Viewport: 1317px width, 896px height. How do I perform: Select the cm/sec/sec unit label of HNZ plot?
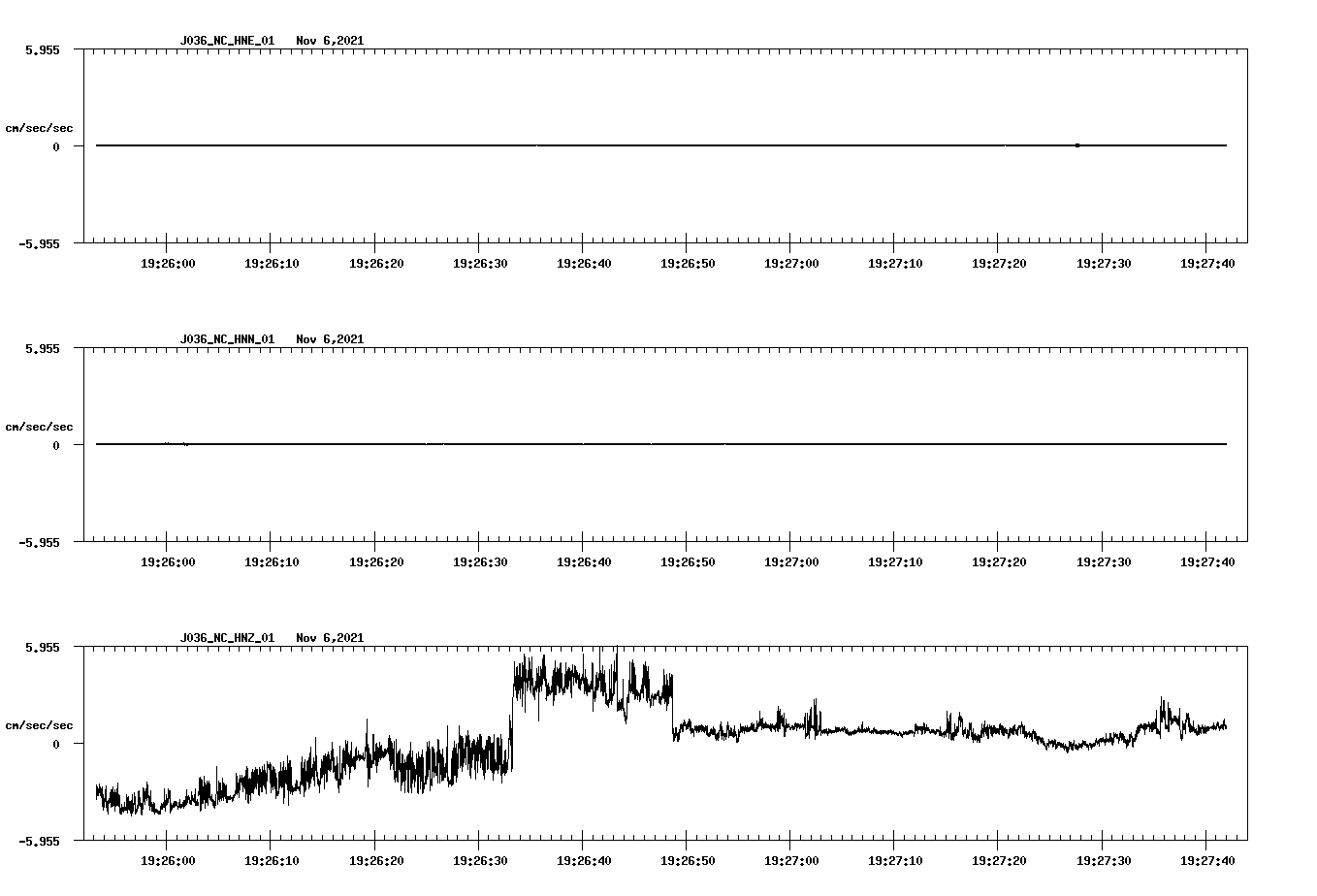pos(39,725)
